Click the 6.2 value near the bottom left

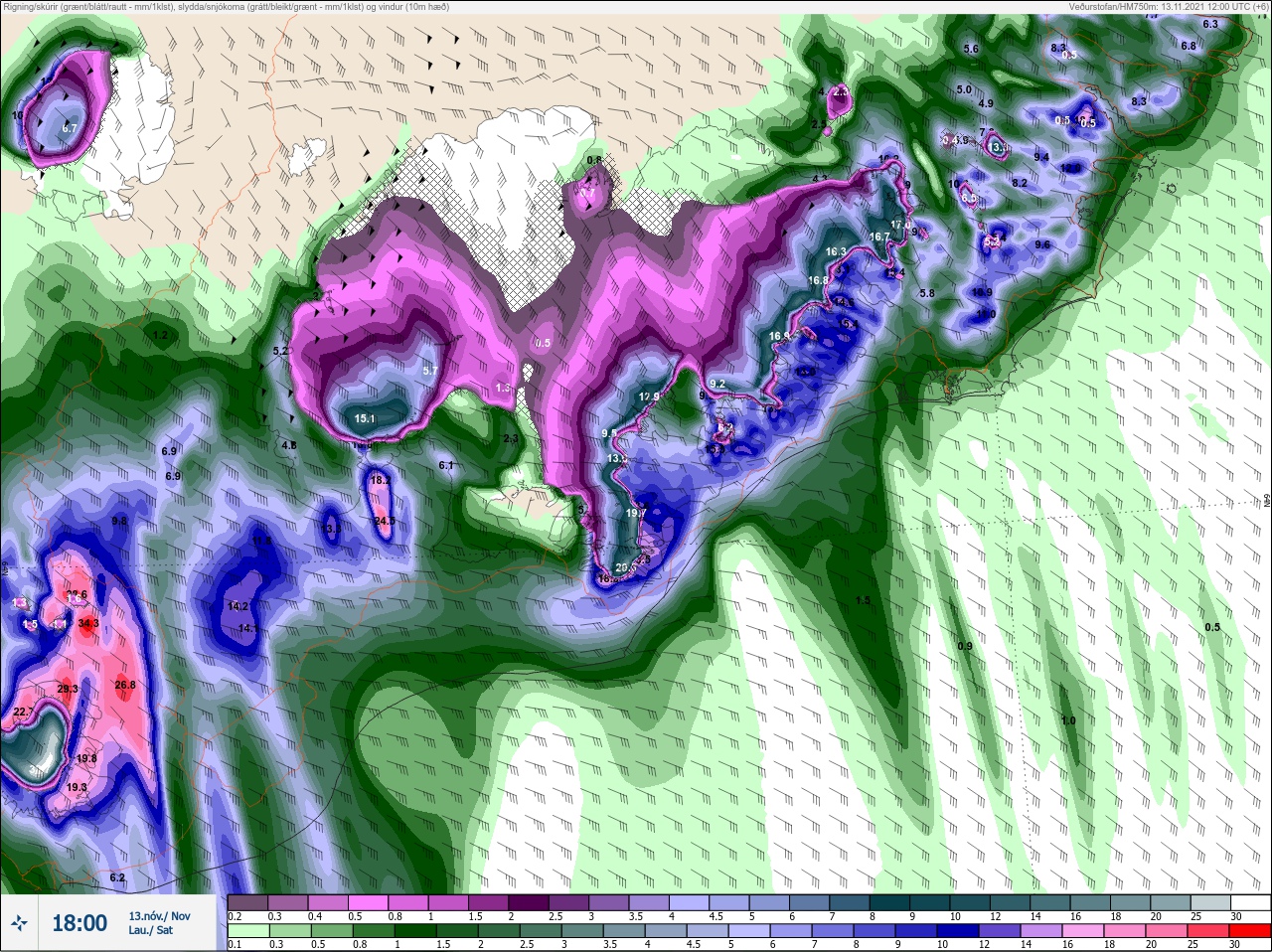[x=117, y=877]
